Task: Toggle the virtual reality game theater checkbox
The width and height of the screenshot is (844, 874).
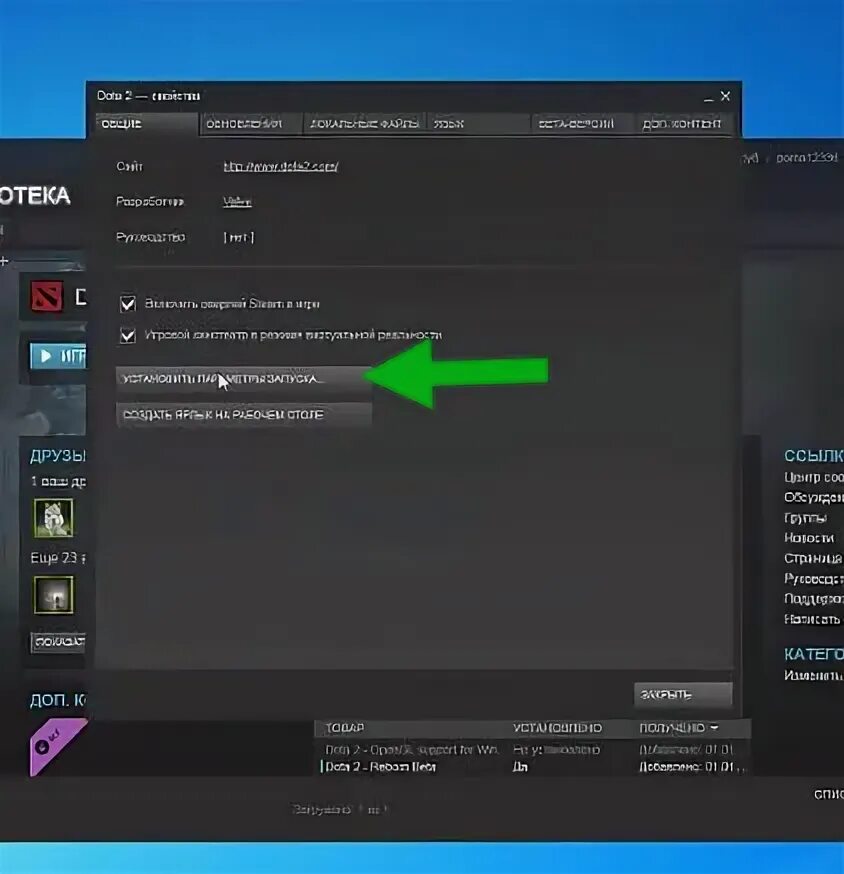Action: [128, 336]
